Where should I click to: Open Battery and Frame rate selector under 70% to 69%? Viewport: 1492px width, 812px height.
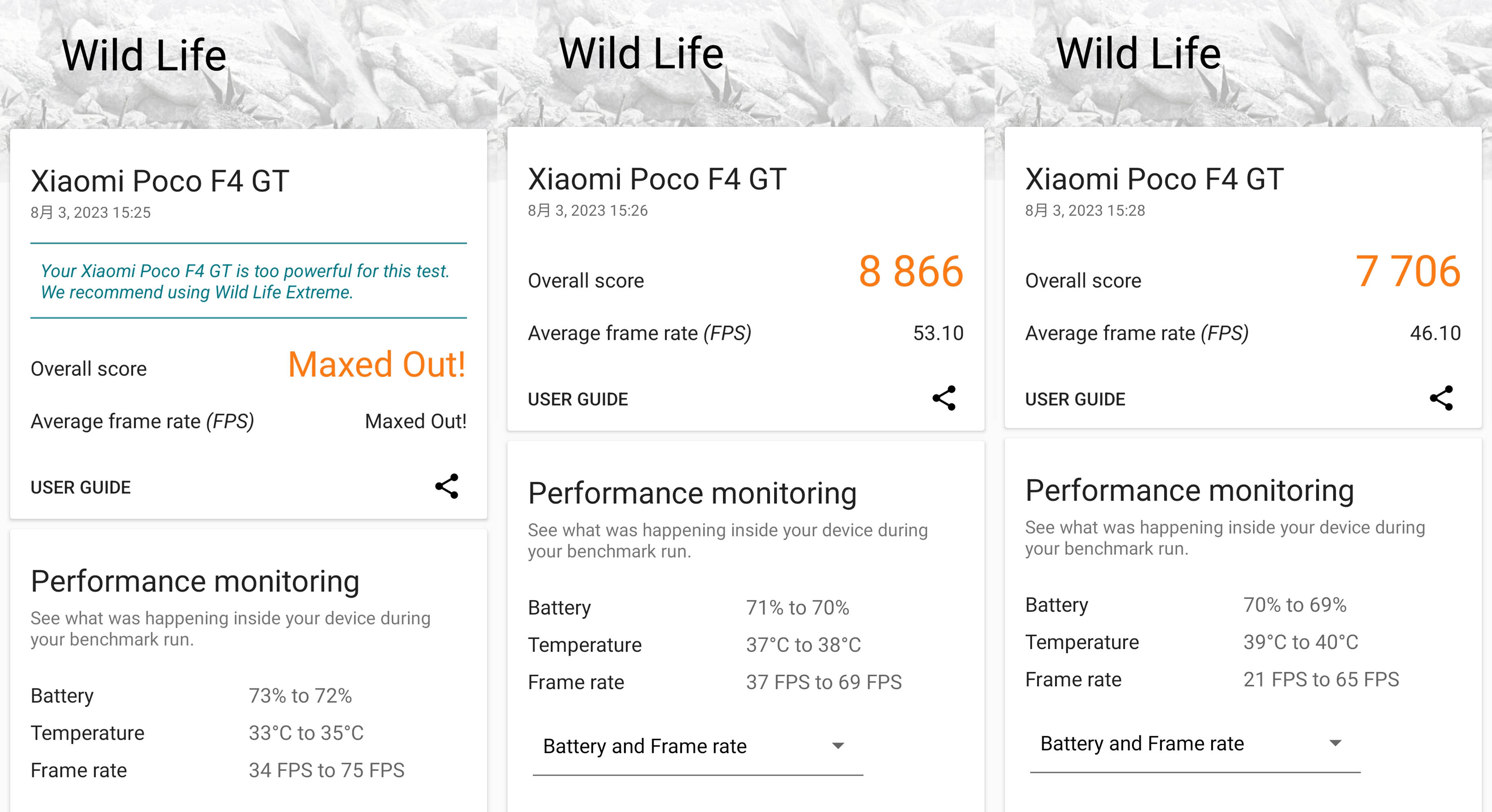[x=1142, y=744]
